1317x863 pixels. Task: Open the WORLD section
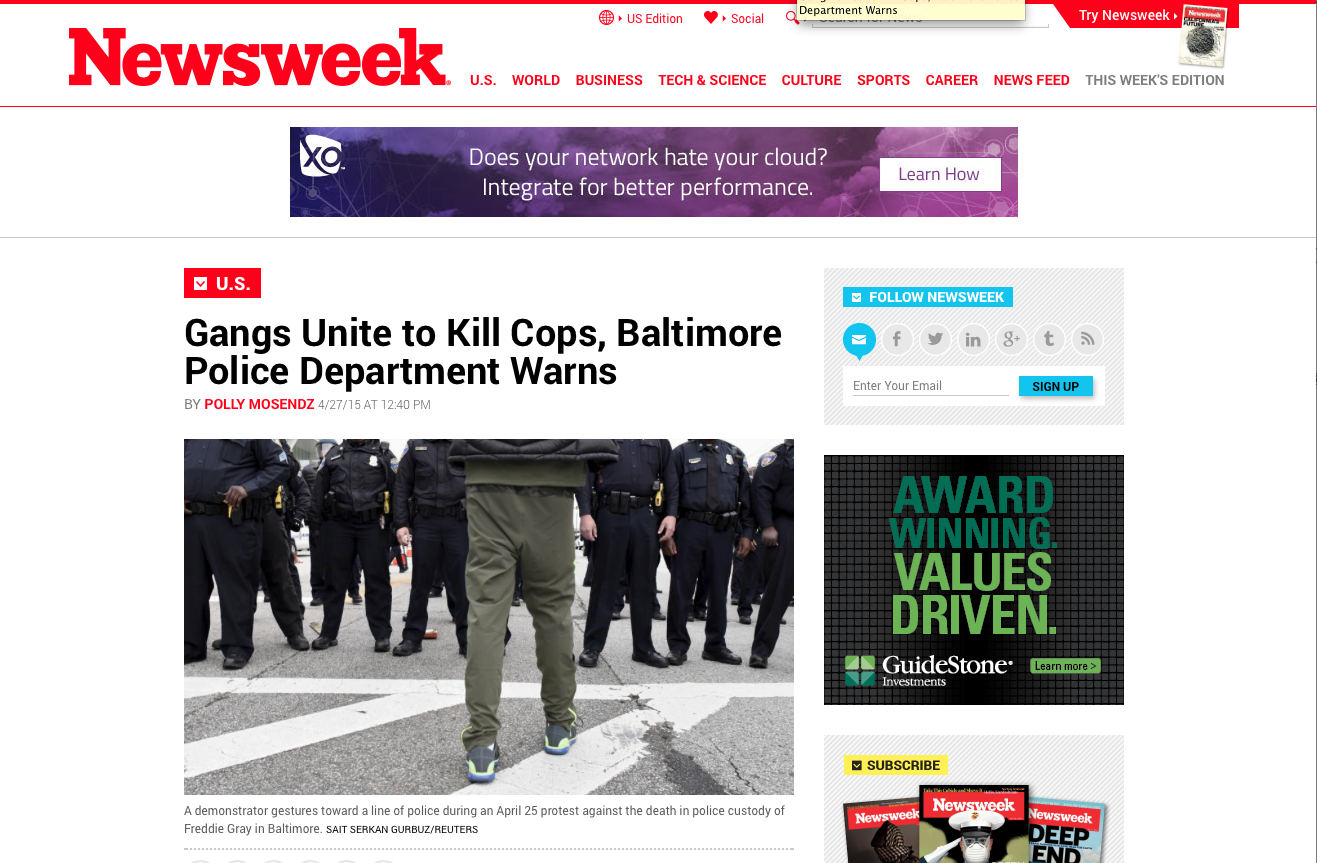pos(536,80)
